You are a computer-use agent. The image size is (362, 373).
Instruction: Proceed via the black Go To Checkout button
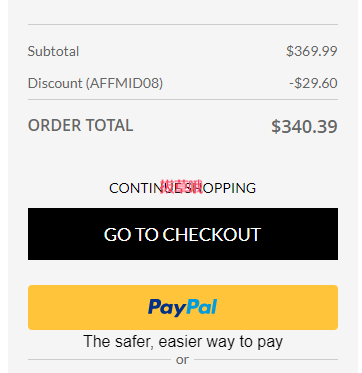pyautogui.click(x=183, y=234)
